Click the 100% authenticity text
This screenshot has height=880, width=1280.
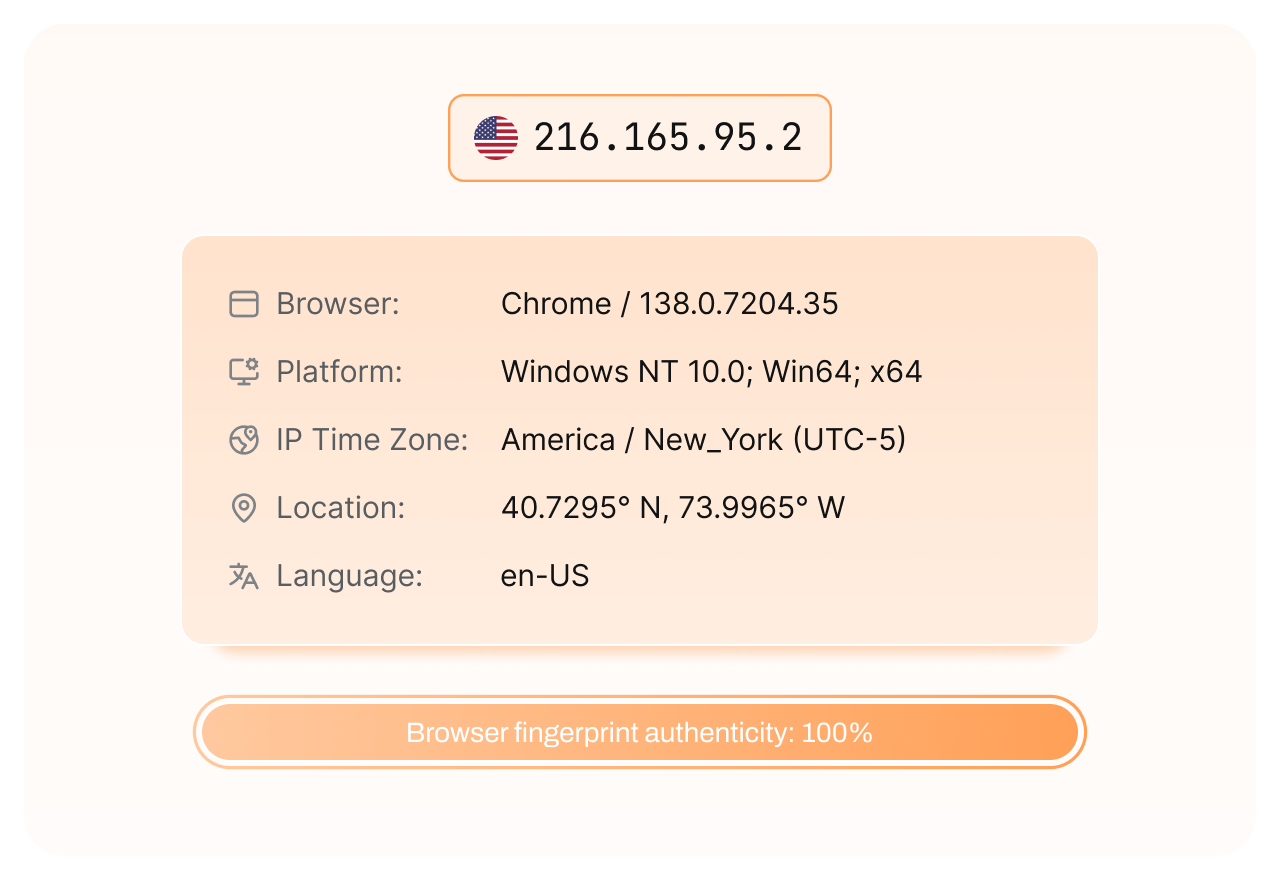point(837,733)
